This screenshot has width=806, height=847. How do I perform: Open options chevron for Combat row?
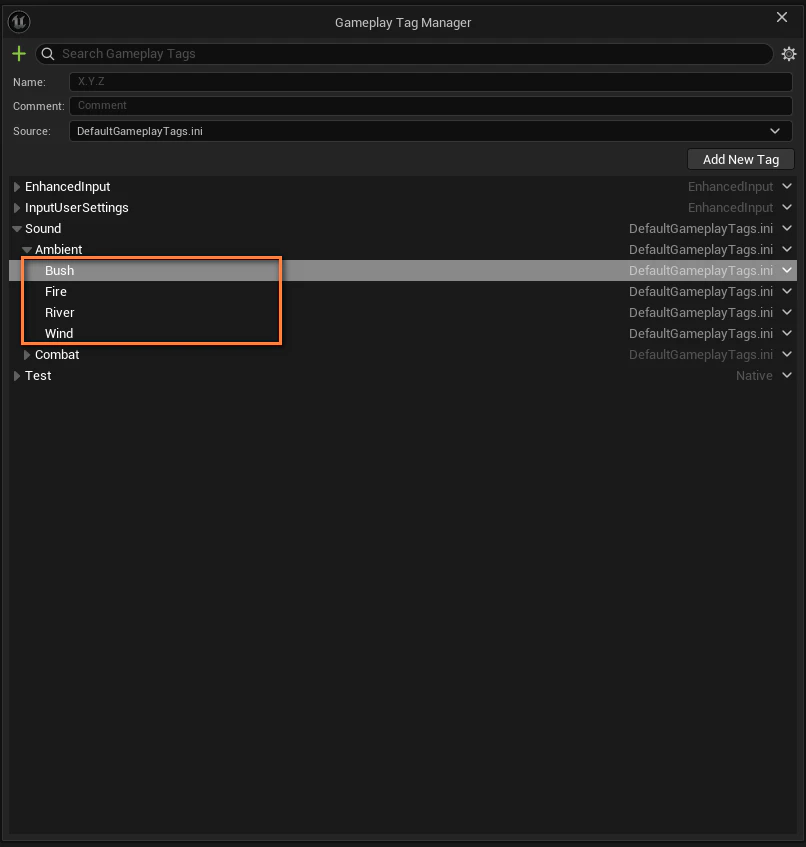coord(787,354)
